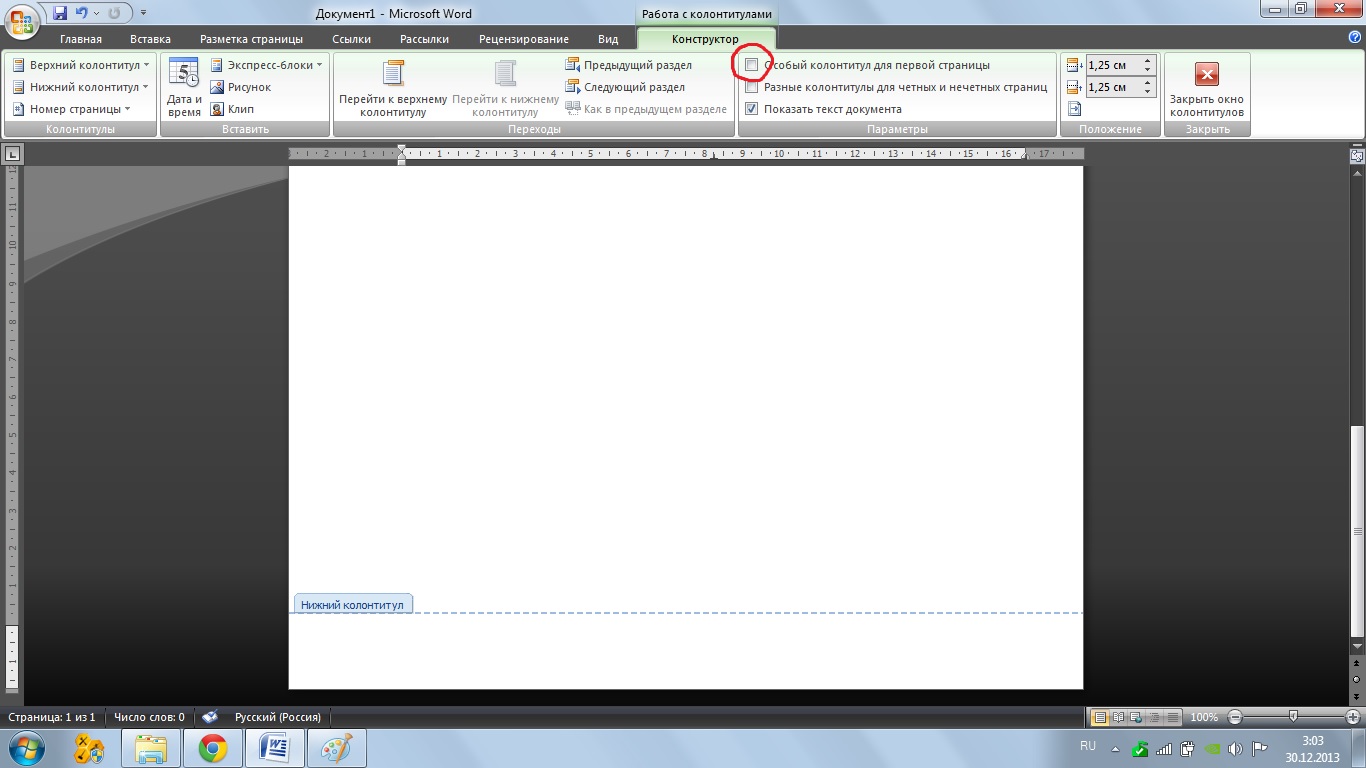Open Word help question mark icon
Image resolution: width=1366 pixels, height=768 pixels.
[x=1354, y=38]
